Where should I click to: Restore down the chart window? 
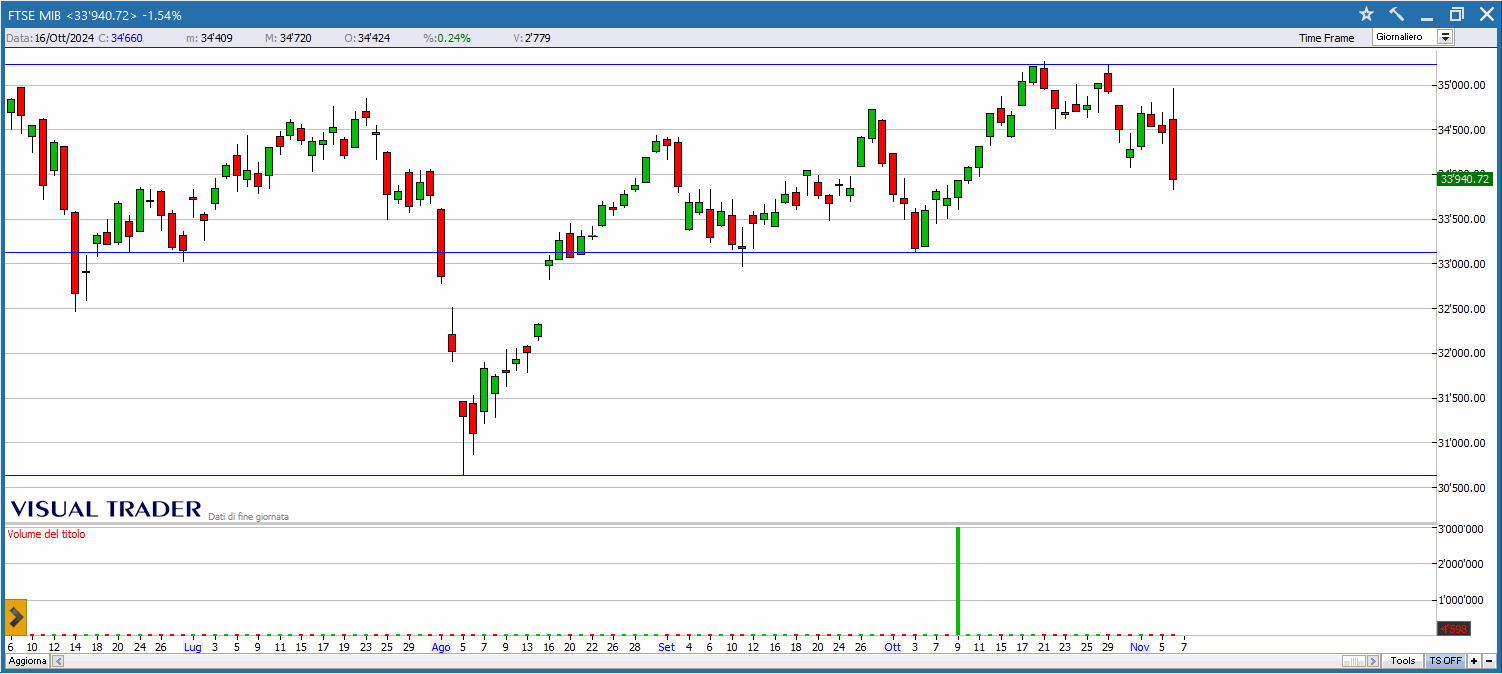tap(1456, 15)
